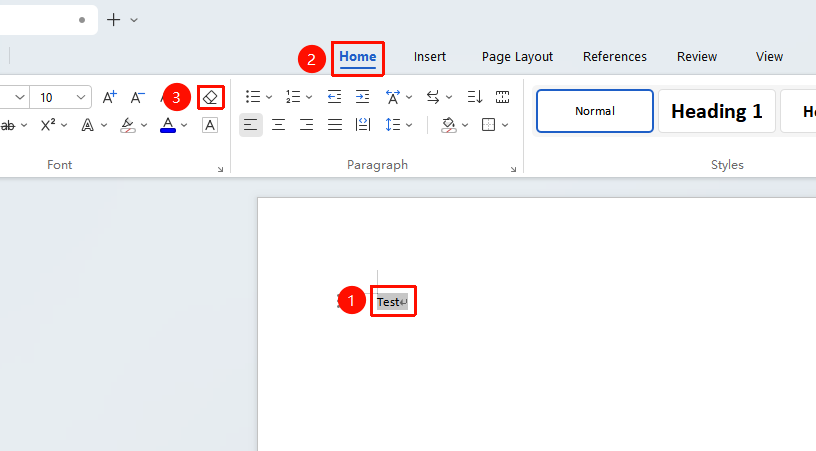
Task: Open Paragraph dialog launcher
Action: click(x=514, y=169)
